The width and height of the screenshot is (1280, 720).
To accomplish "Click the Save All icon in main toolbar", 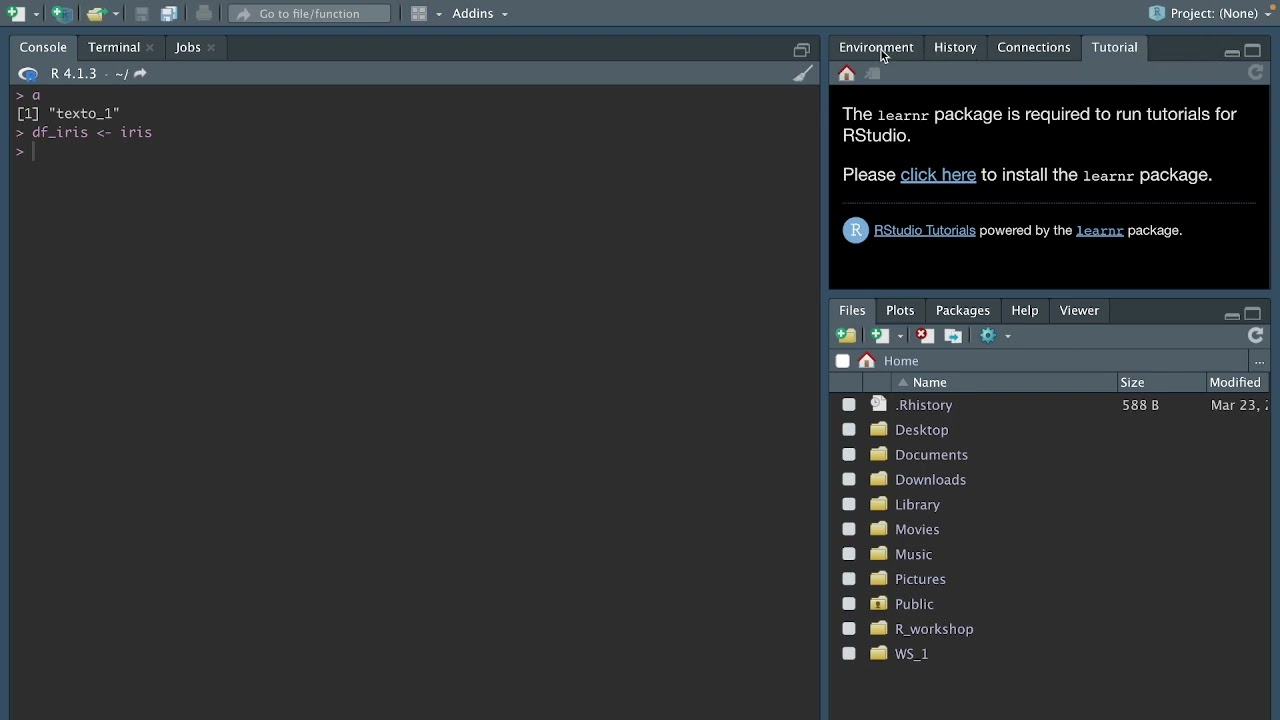I will [x=169, y=14].
